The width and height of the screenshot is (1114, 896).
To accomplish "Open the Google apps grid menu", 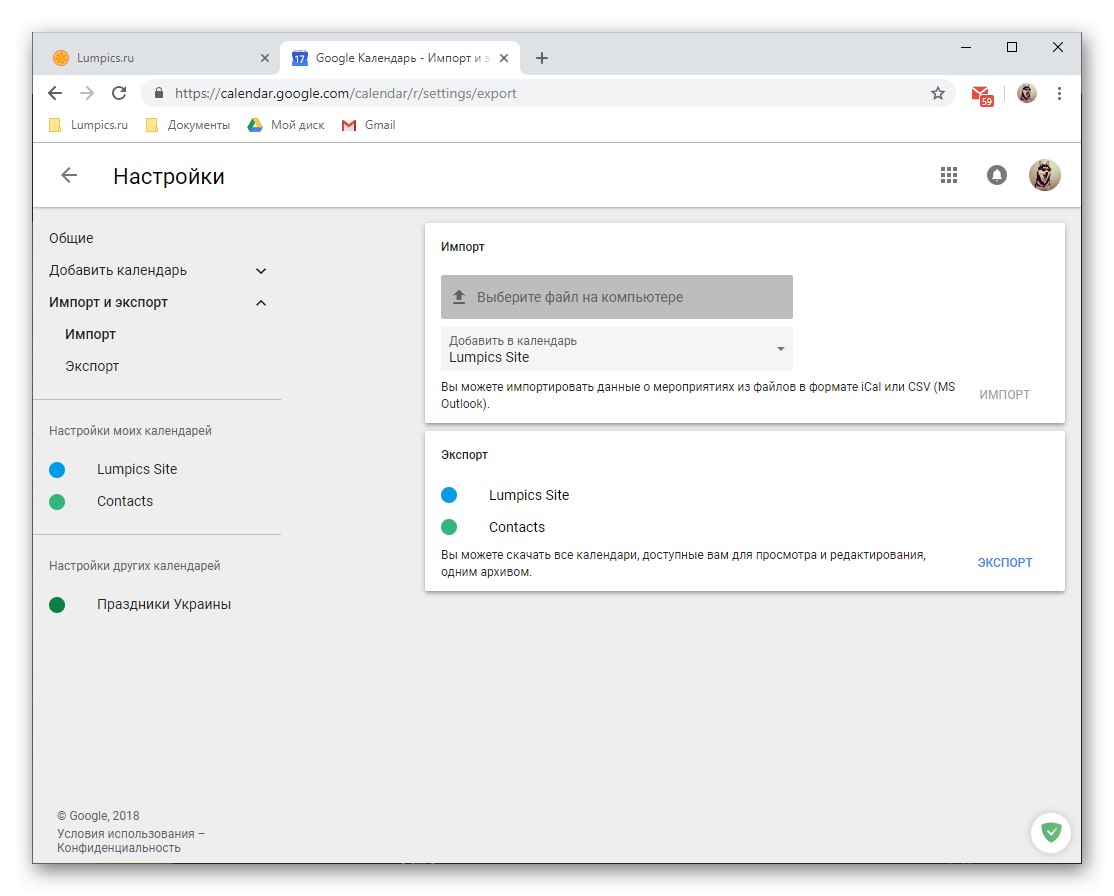I will 948,174.
